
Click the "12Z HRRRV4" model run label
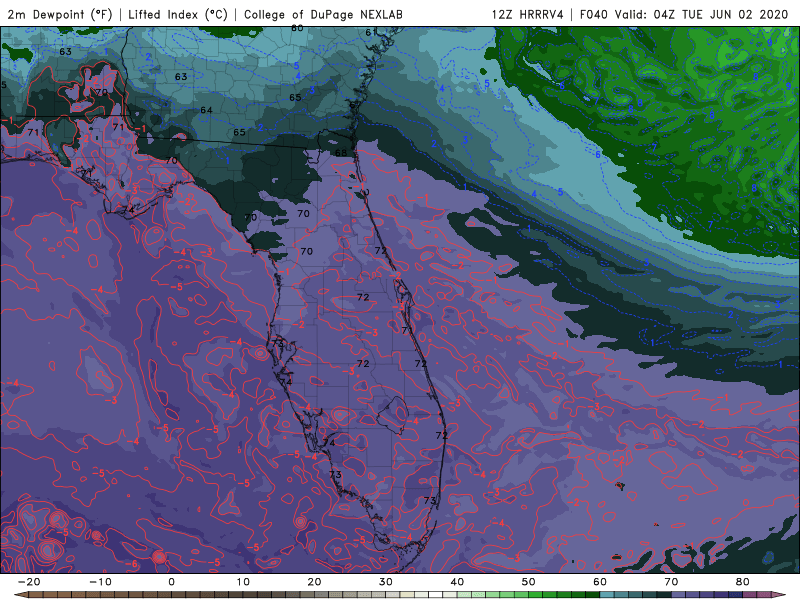[528, 14]
